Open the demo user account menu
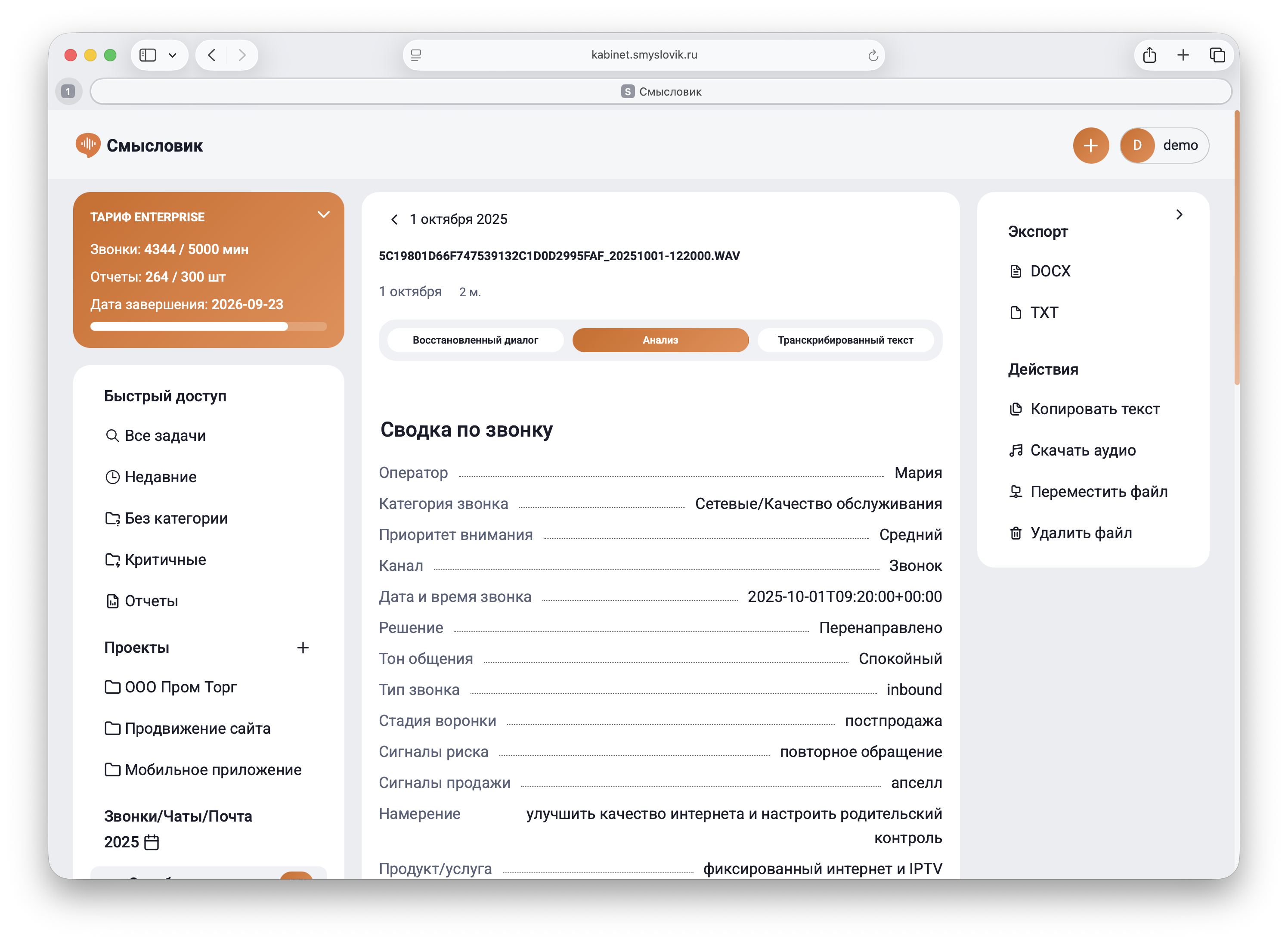Viewport: 1288px width, 943px height. (x=1164, y=146)
